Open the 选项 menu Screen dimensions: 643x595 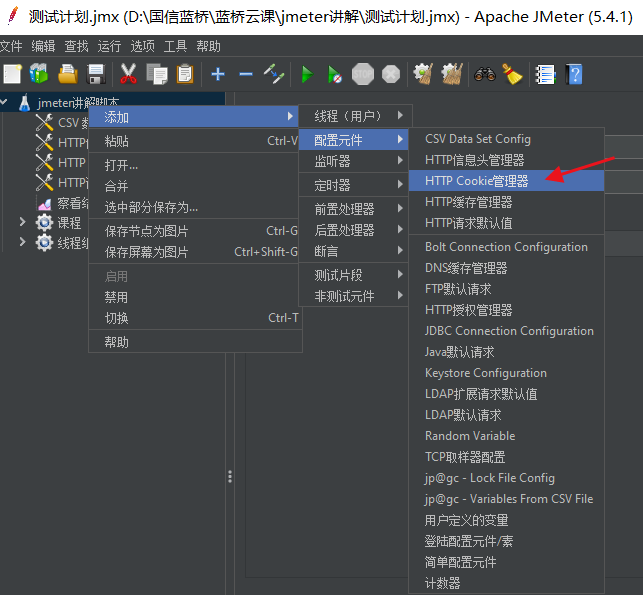142,46
